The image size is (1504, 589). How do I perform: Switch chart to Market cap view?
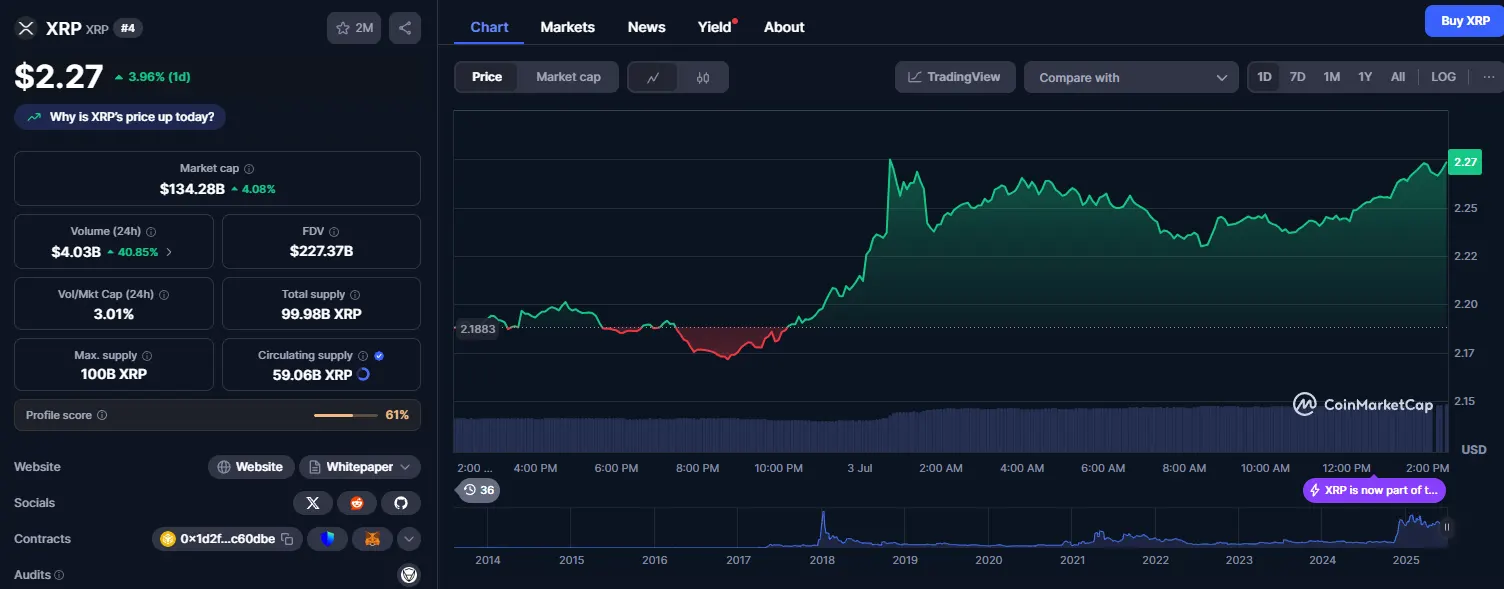click(568, 77)
